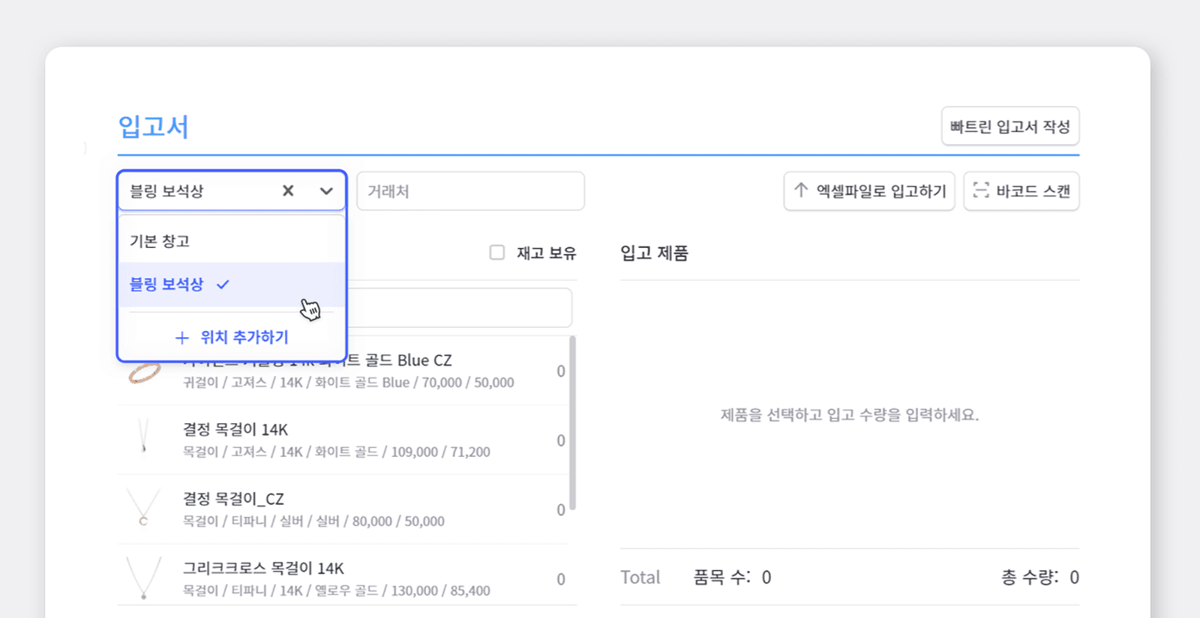This screenshot has width=1200, height=618.
Task: Click the 거래처 input field
Action: [470, 191]
